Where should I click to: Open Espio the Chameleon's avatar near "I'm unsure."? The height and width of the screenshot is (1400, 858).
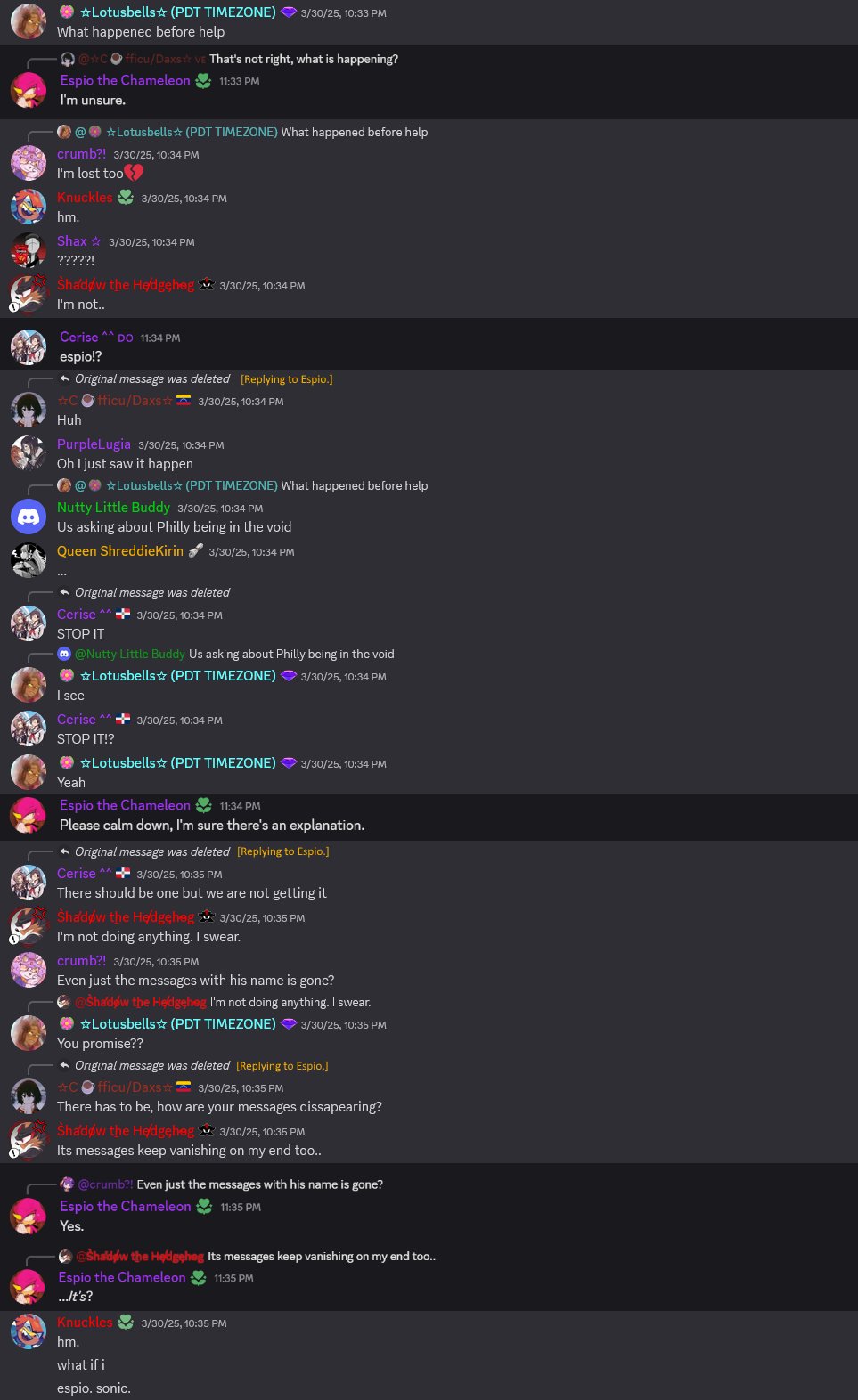(x=28, y=90)
